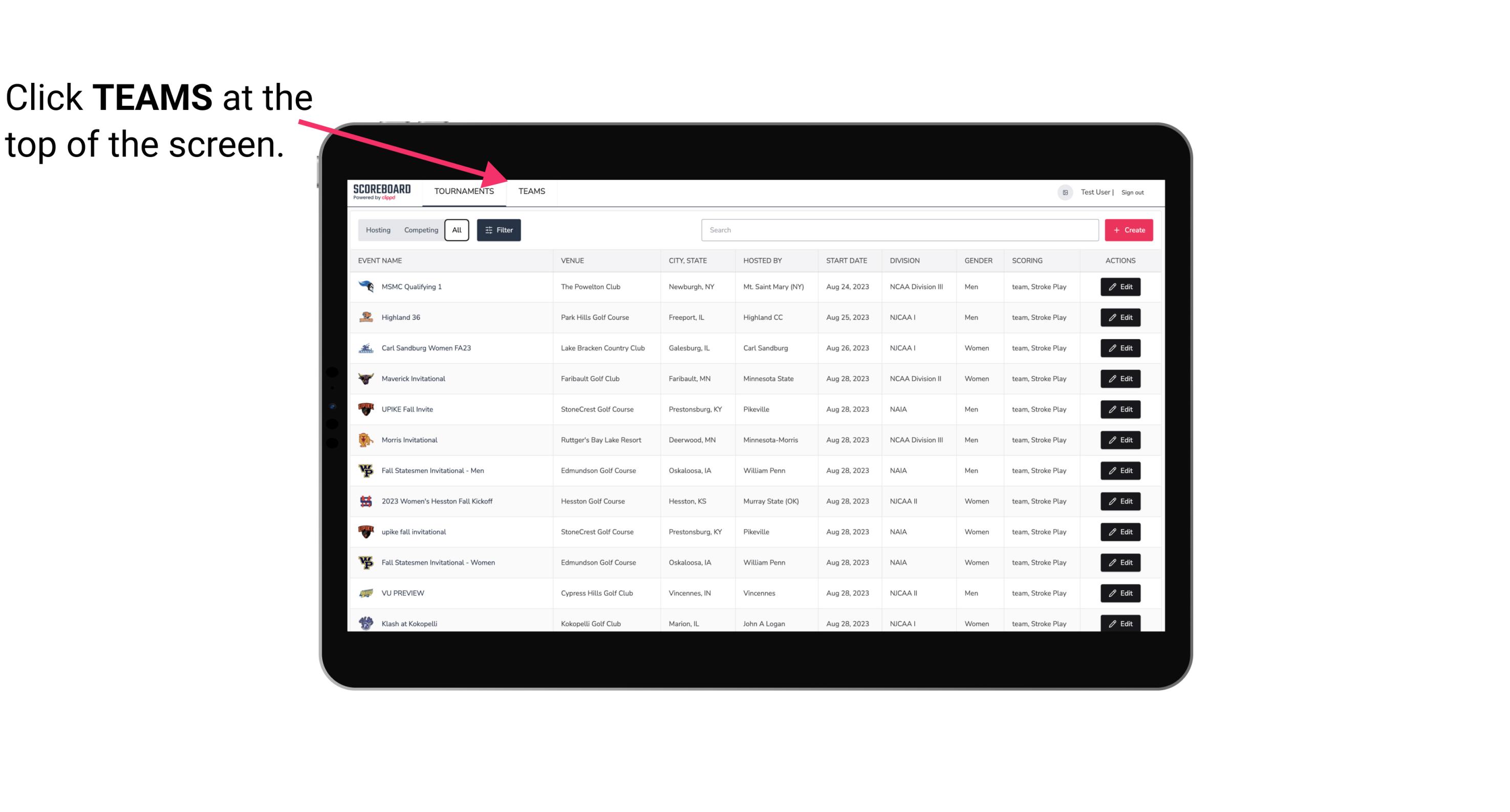
Task: Click the settings gear icon
Action: [x=1064, y=191]
